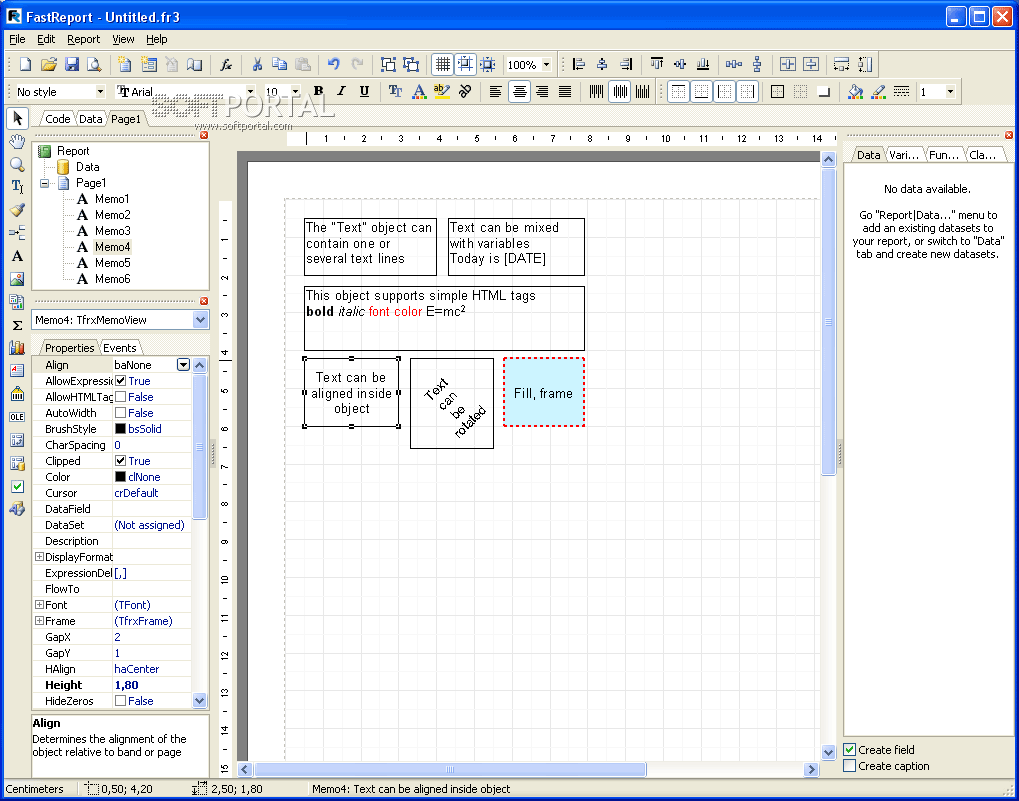The width and height of the screenshot is (1019, 801).
Task: Open Memo4: TfrxMemoView object selector dropdown
Action: click(200, 320)
